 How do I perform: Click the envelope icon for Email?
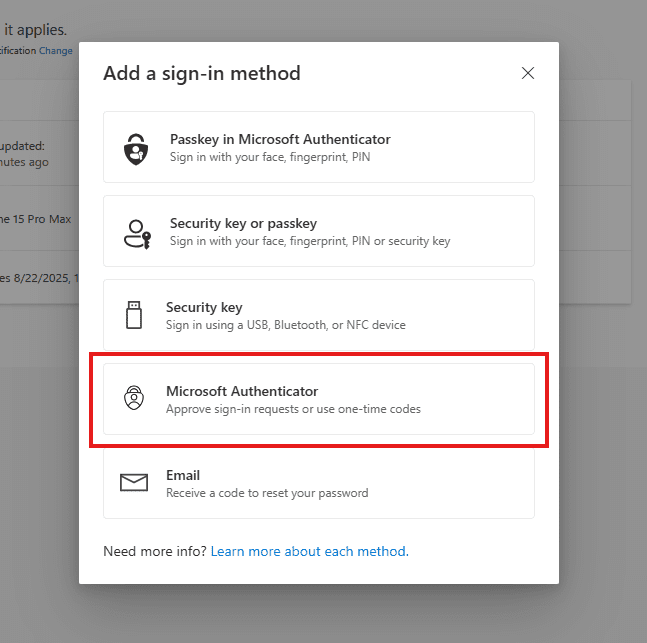click(134, 483)
